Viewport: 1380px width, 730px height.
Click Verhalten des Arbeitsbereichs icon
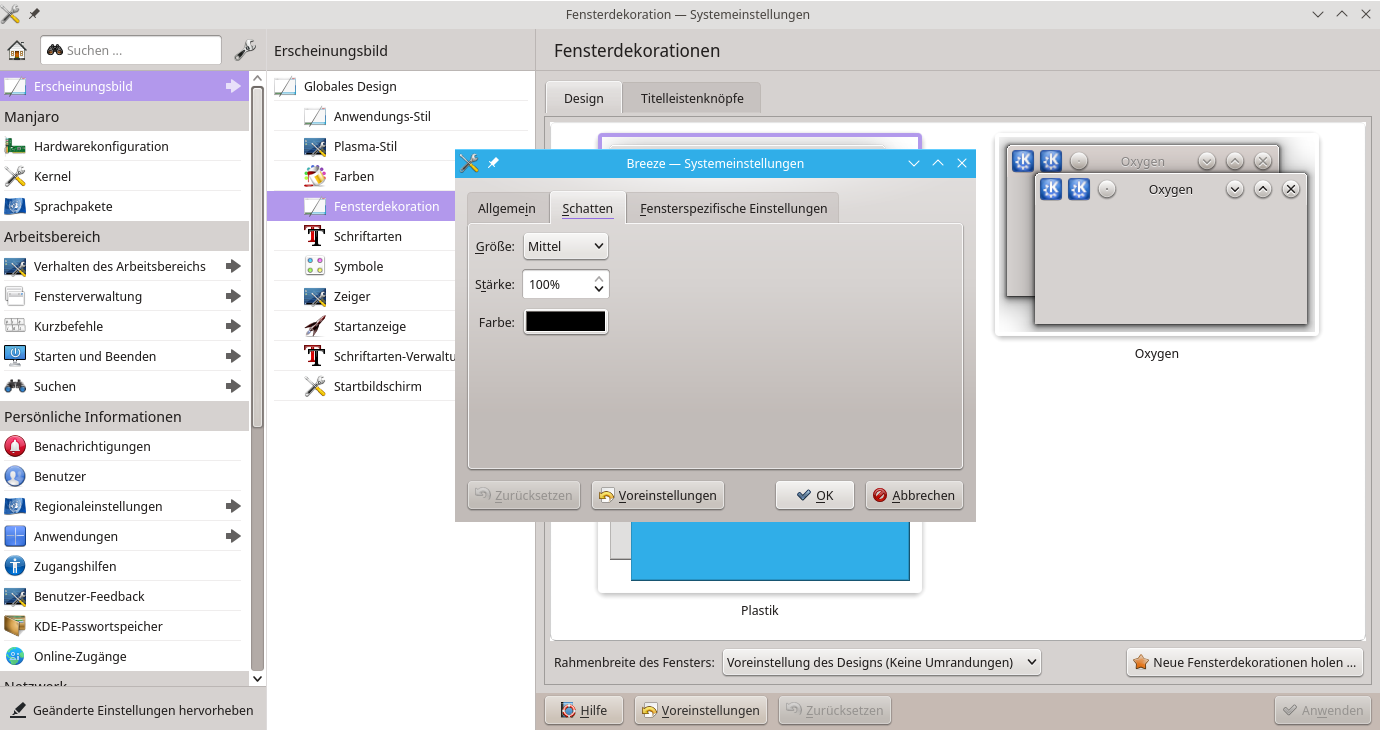point(15,266)
